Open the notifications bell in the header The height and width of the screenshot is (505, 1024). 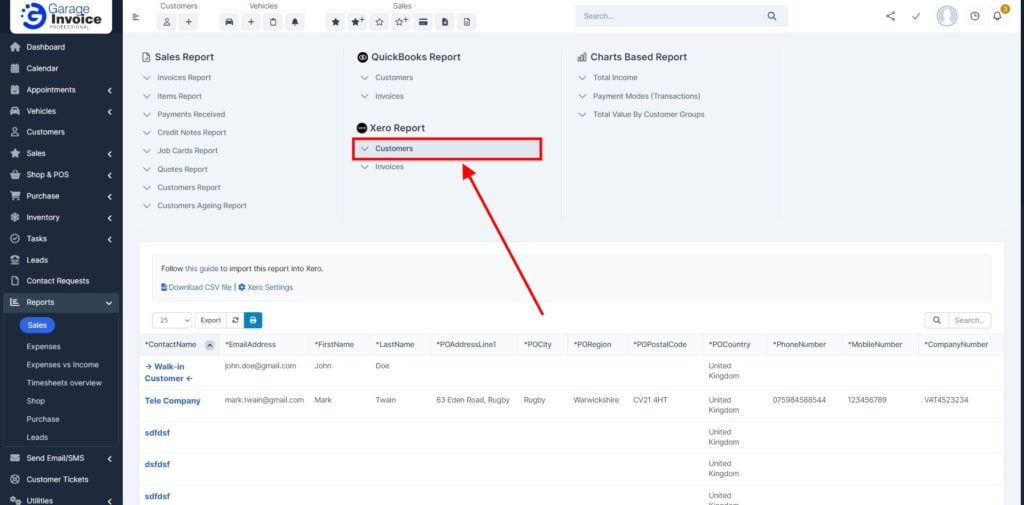pos(997,16)
